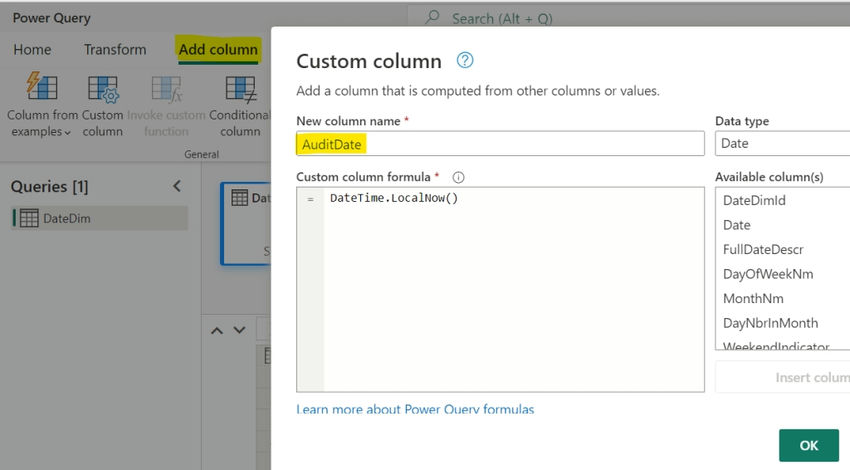
Task: Collapse the Queries pane with the chevron
Action: tap(177, 186)
